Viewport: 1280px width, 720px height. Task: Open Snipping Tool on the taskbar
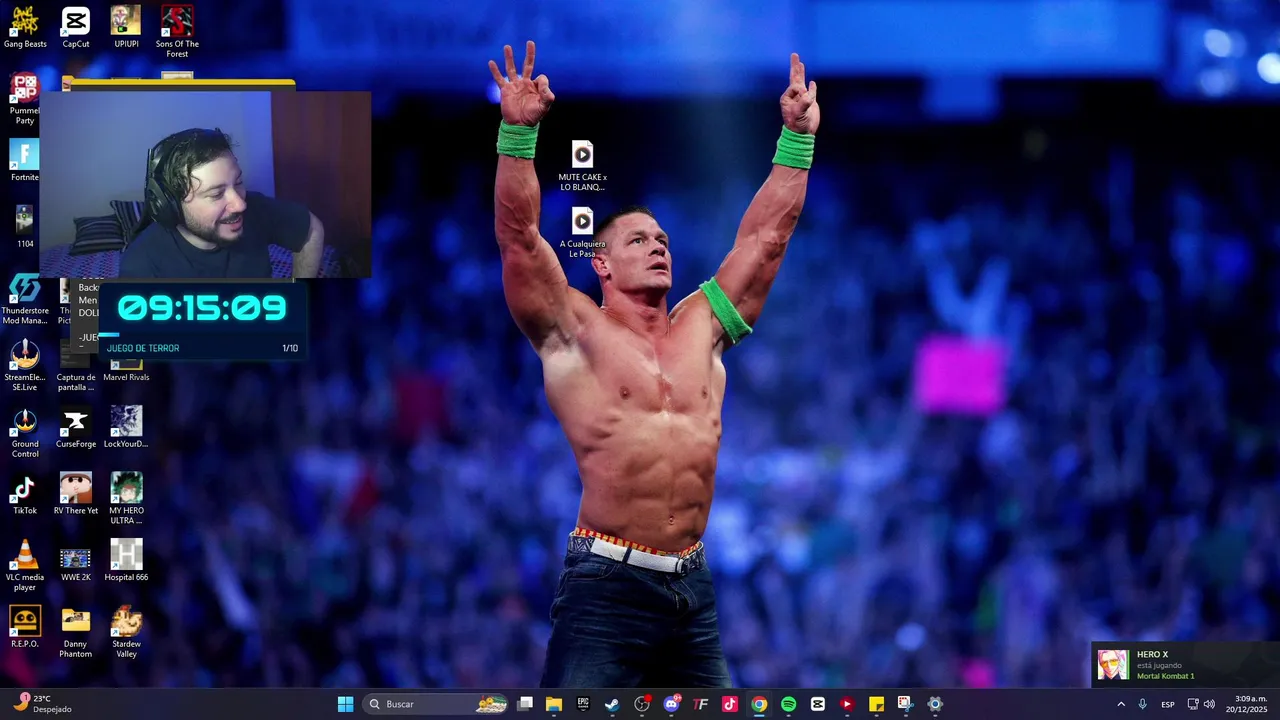click(x=905, y=704)
